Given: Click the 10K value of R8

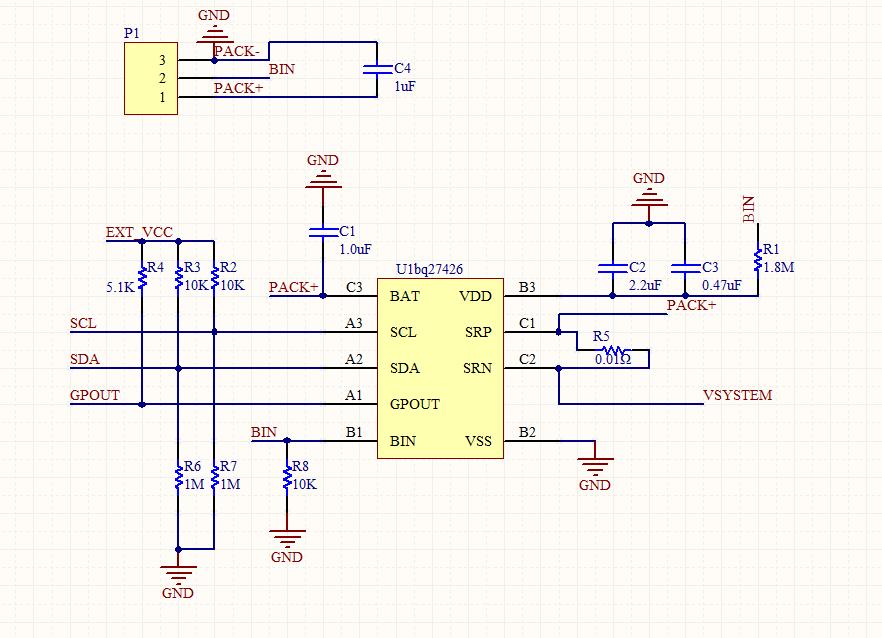Looking at the screenshot, I should [x=305, y=484].
